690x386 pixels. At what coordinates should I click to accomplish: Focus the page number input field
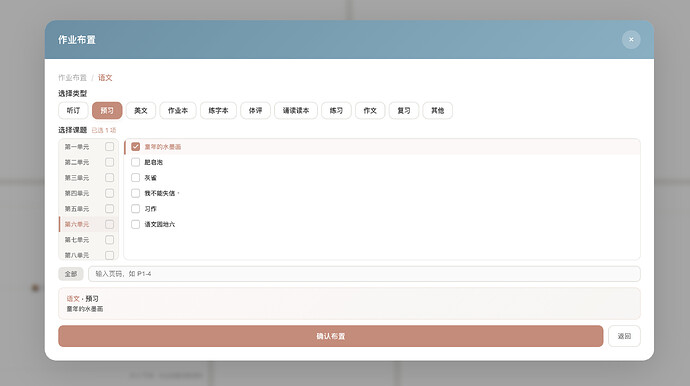364,274
